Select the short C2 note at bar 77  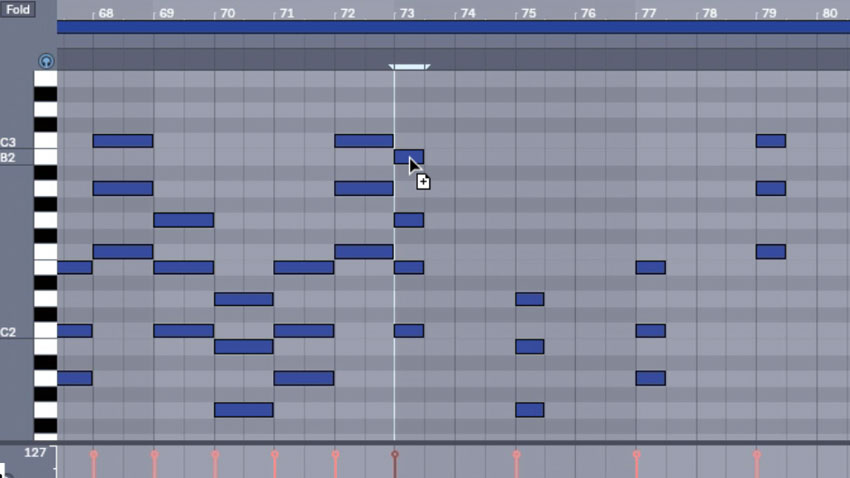pos(651,331)
